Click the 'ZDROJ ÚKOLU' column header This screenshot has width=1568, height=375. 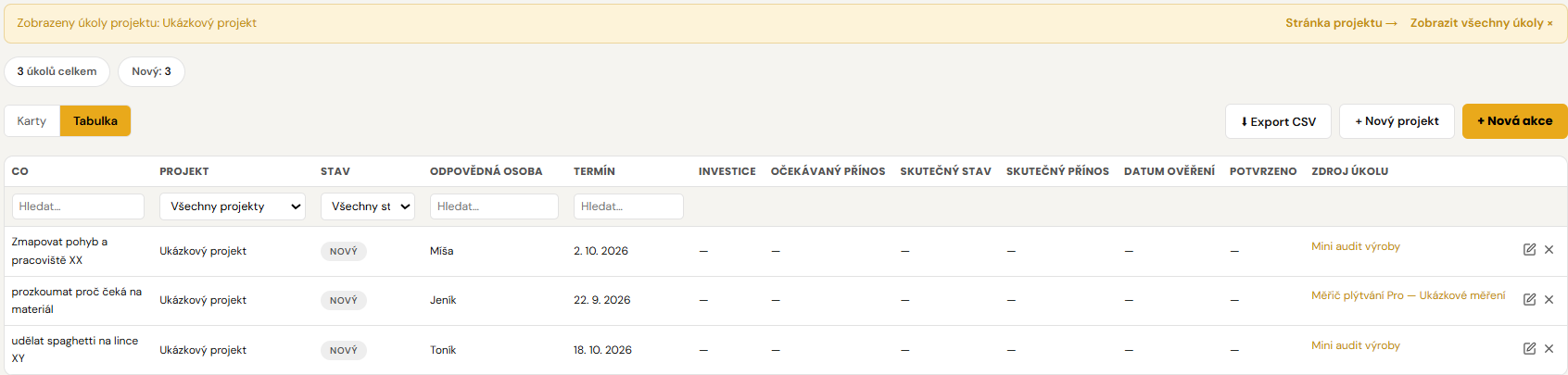1350,171
